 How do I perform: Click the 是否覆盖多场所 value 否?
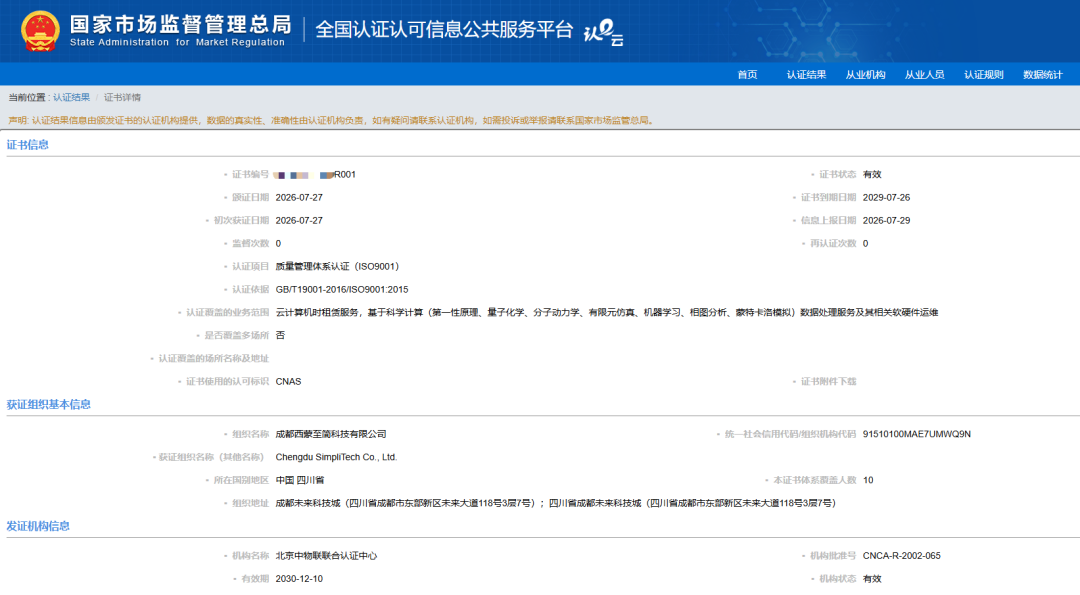click(280, 335)
